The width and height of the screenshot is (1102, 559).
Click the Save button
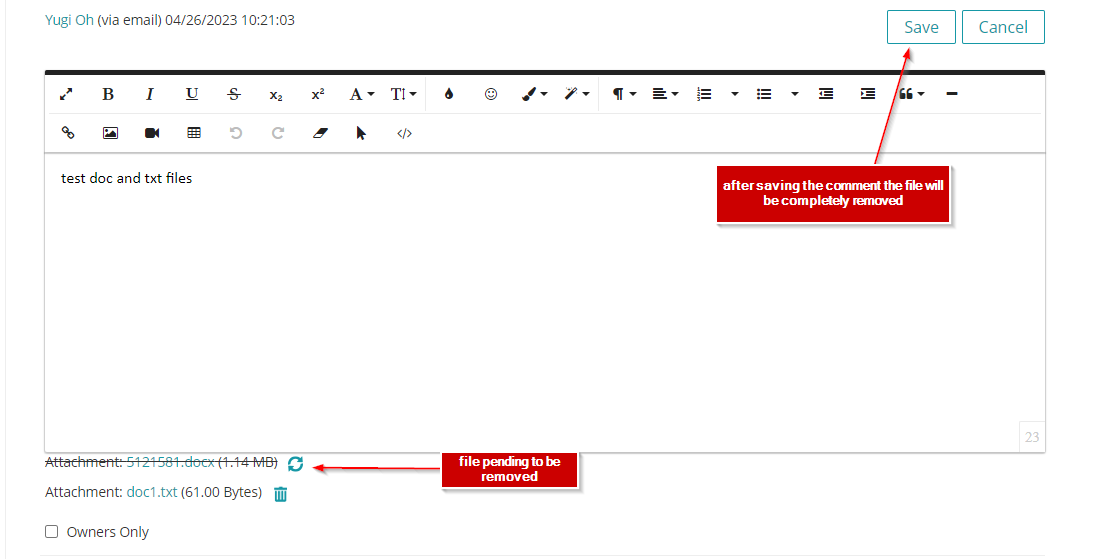pyautogui.click(x=920, y=27)
